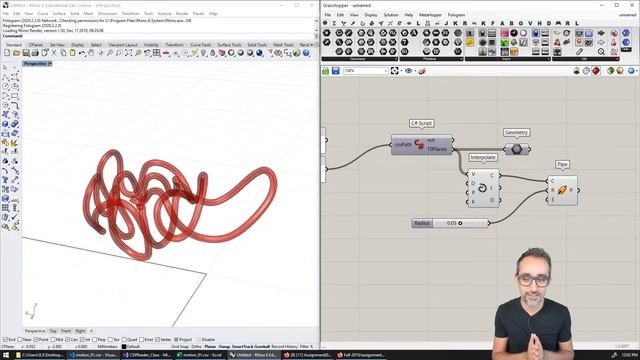Open the Grasshopper Fologram menu
The image size is (640, 360).
[x=456, y=15]
